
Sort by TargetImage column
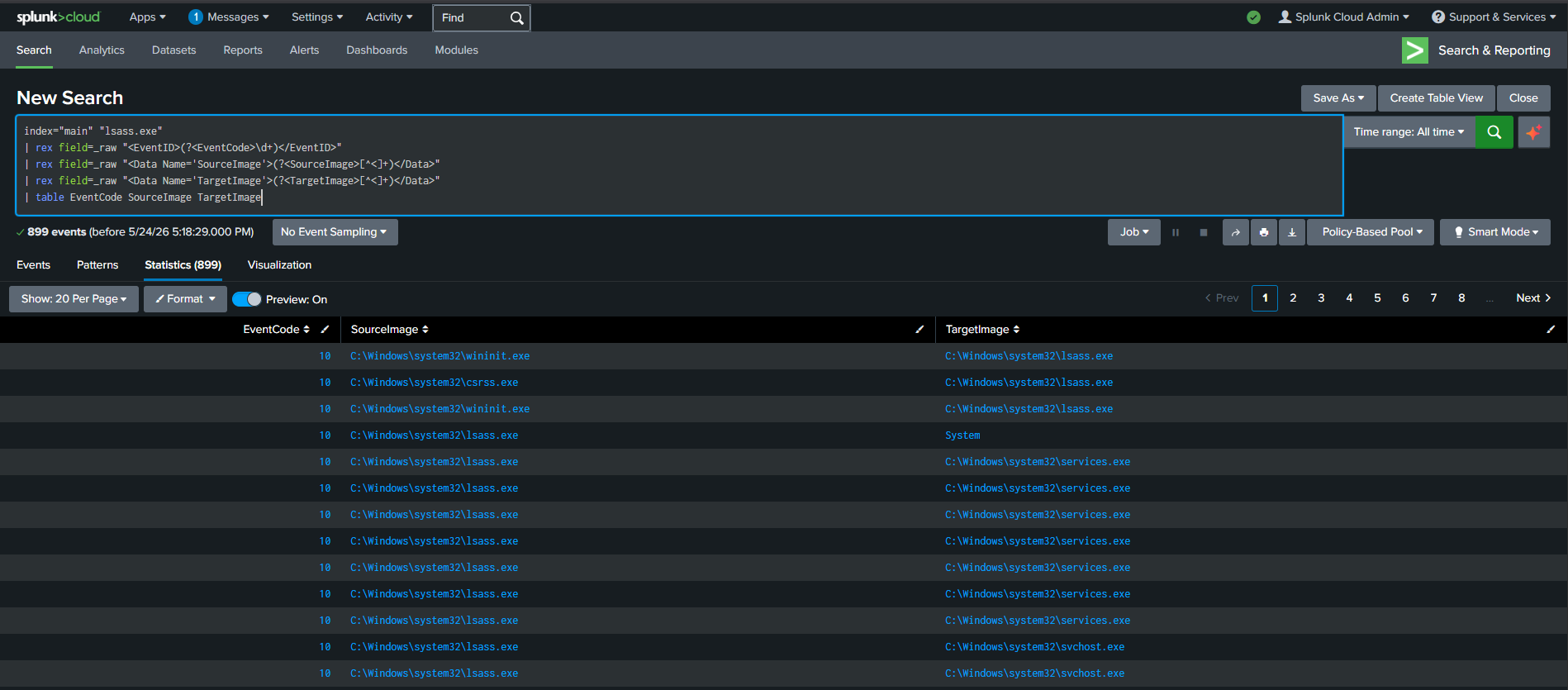coord(982,329)
